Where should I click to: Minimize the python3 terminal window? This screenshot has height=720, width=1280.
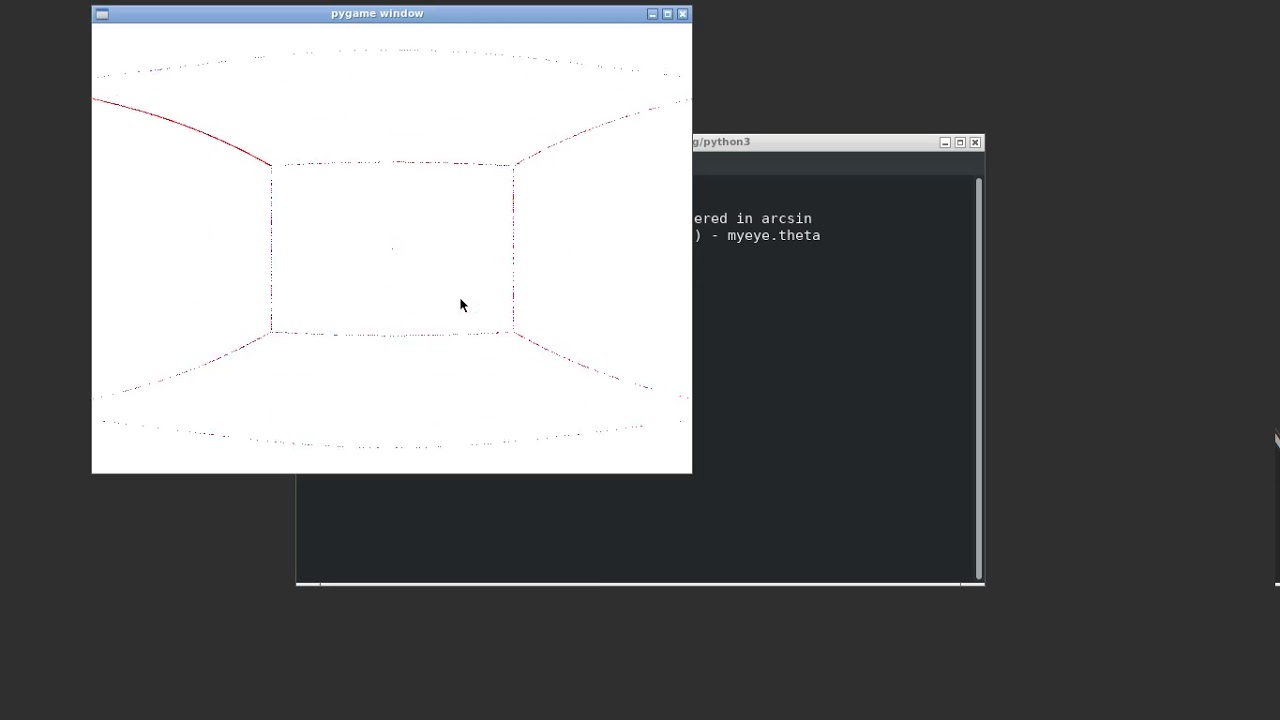pyautogui.click(x=945, y=143)
